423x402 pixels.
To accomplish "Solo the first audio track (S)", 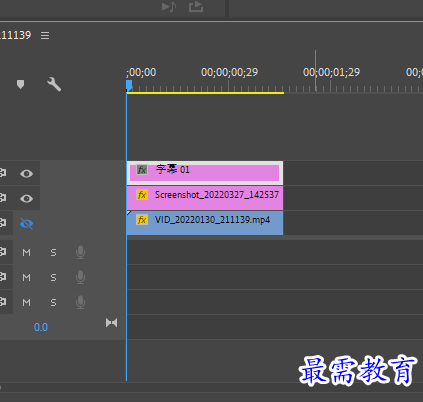I will coord(53,253).
